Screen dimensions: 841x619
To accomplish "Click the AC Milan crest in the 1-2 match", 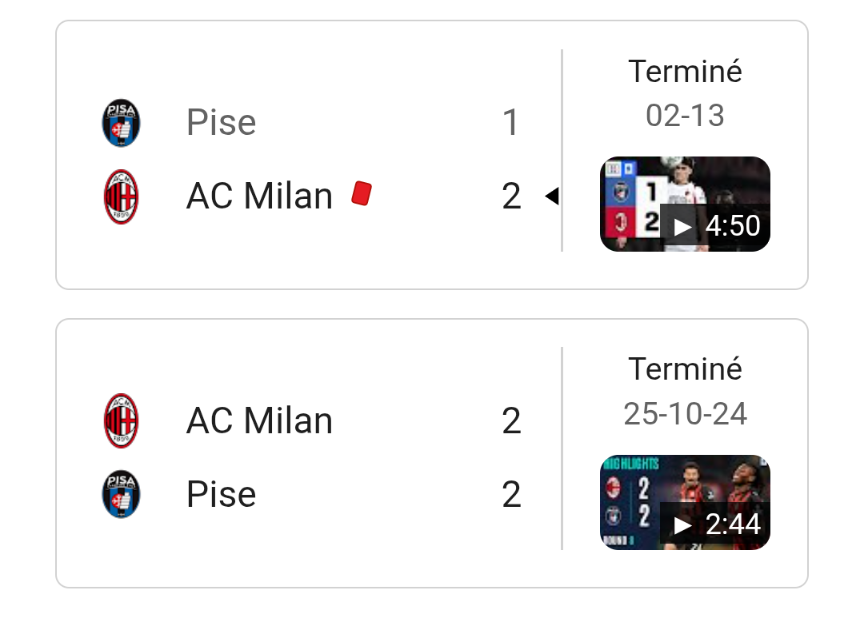I will (x=121, y=196).
